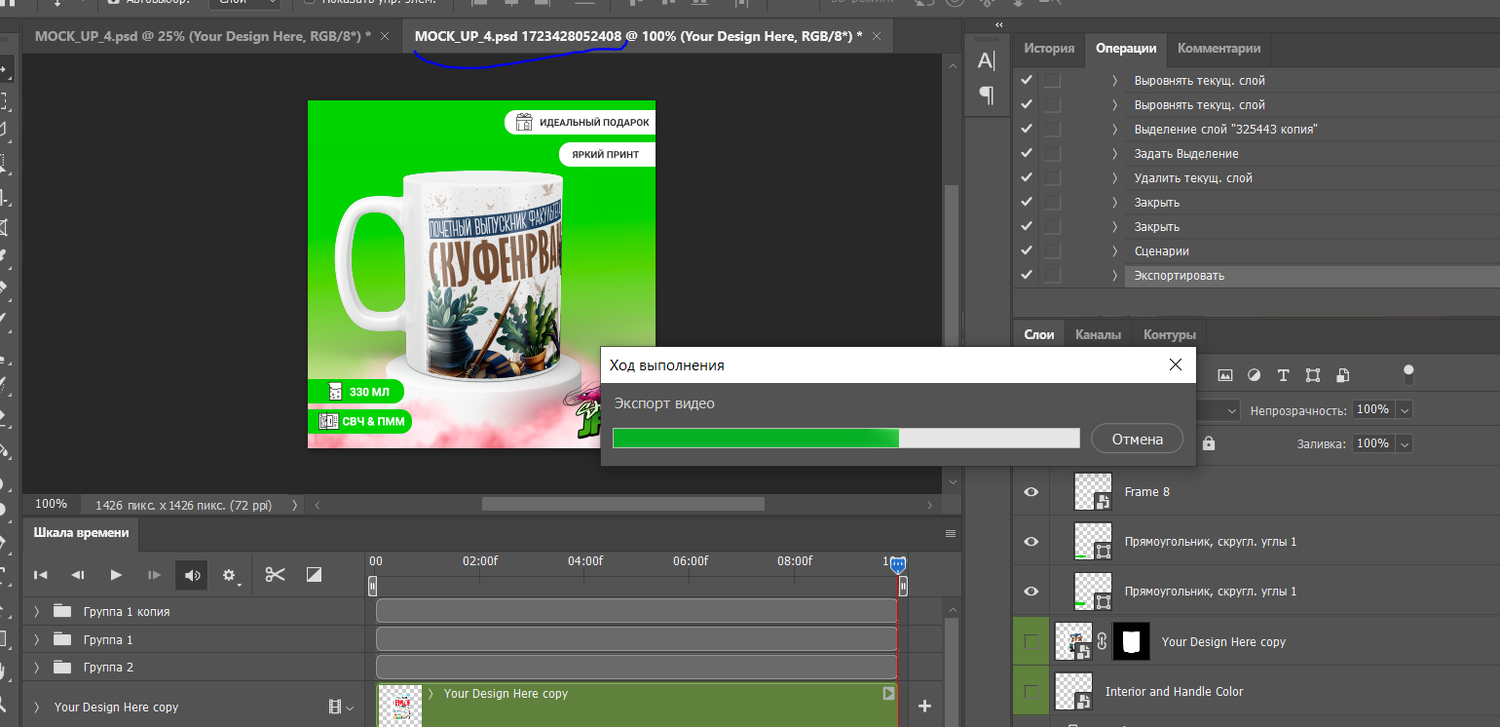Open the Непрозрачность opacity dropdown
This screenshot has height=727, width=1500.
click(x=1405, y=410)
